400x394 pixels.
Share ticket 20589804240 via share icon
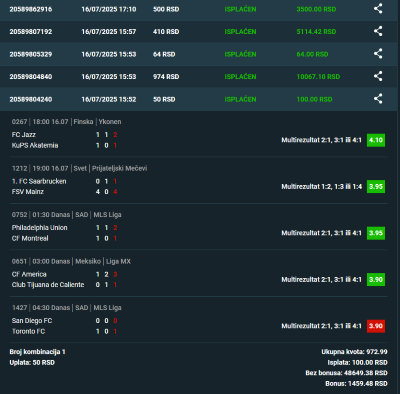pyautogui.click(x=378, y=99)
